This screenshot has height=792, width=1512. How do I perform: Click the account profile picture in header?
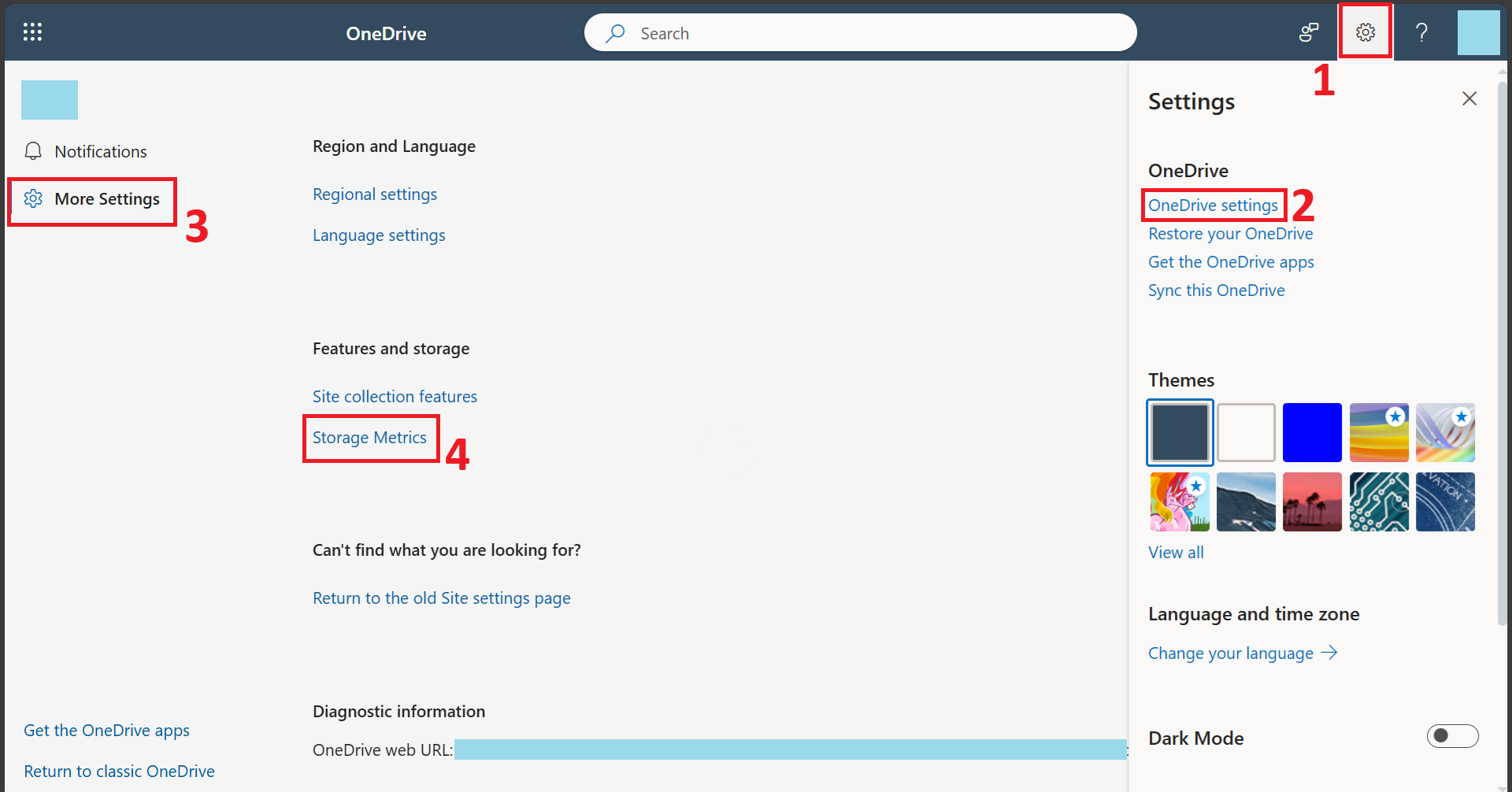click(x=1479, y=32)
